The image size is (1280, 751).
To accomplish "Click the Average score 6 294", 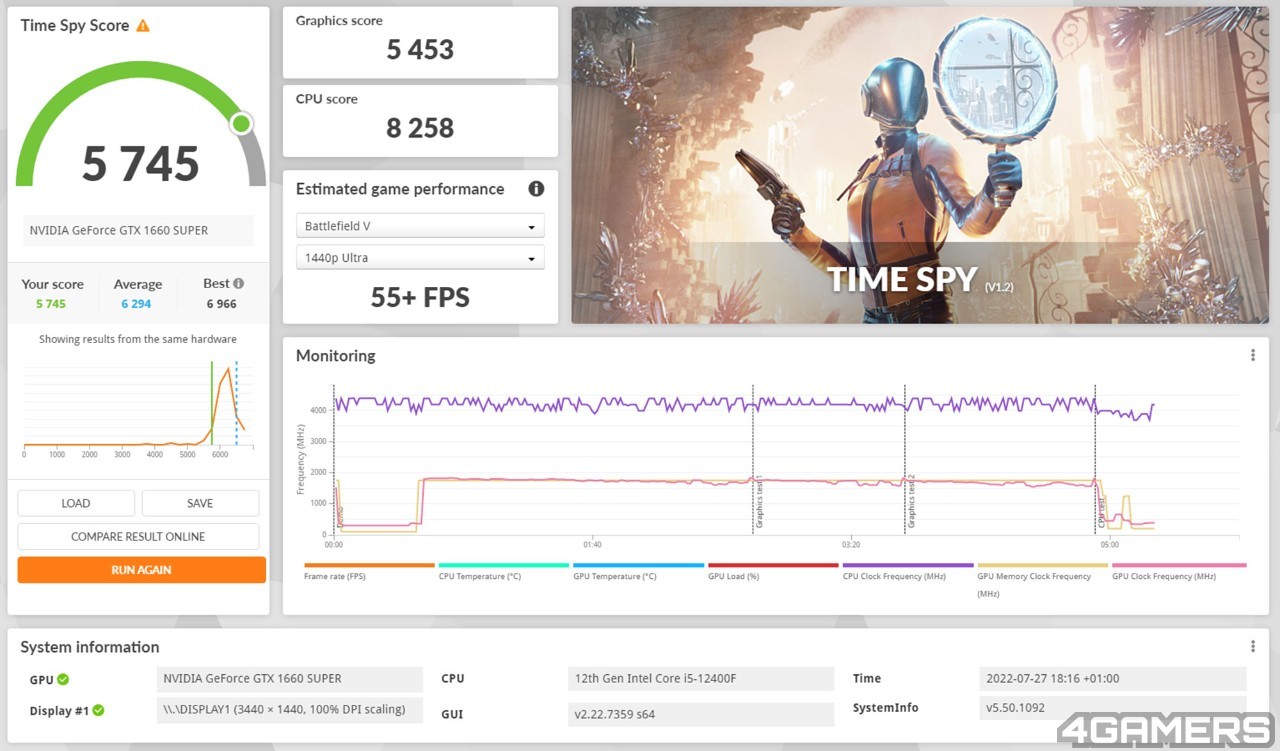I will click(x=137, y=304).
